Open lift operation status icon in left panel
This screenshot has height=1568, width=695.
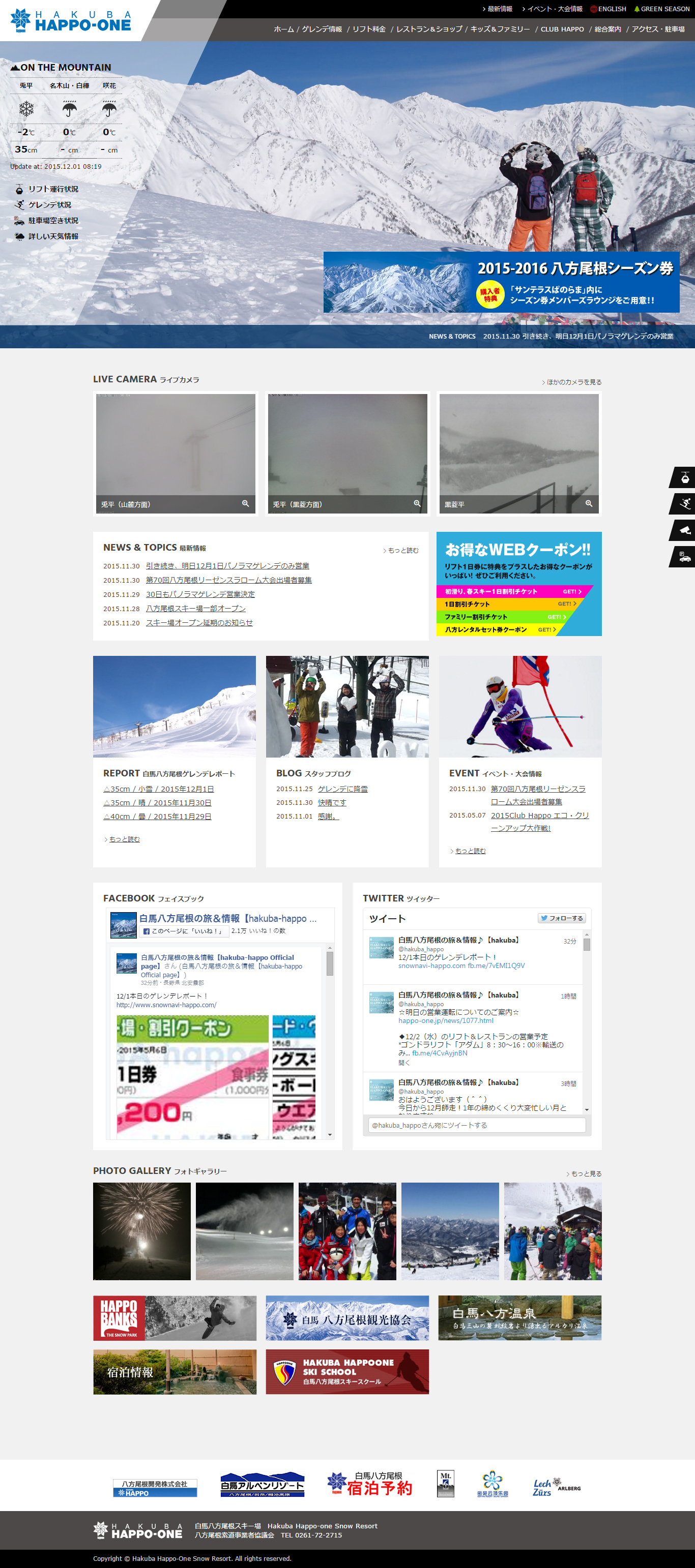tap(19, 189)
